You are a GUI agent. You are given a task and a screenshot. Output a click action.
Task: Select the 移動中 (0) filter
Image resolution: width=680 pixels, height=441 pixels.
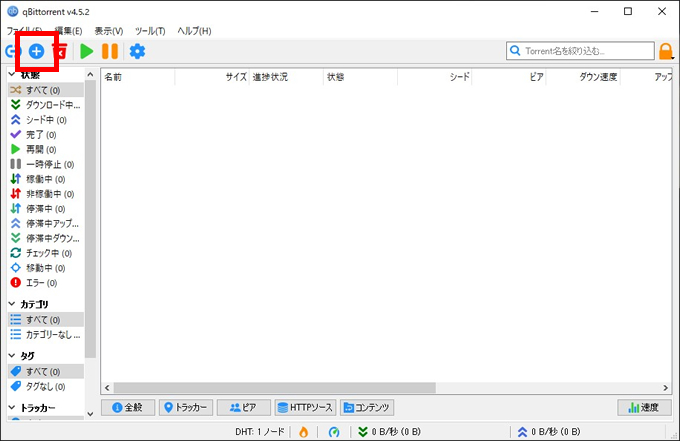pyautogui.click(x=46, y=268)
